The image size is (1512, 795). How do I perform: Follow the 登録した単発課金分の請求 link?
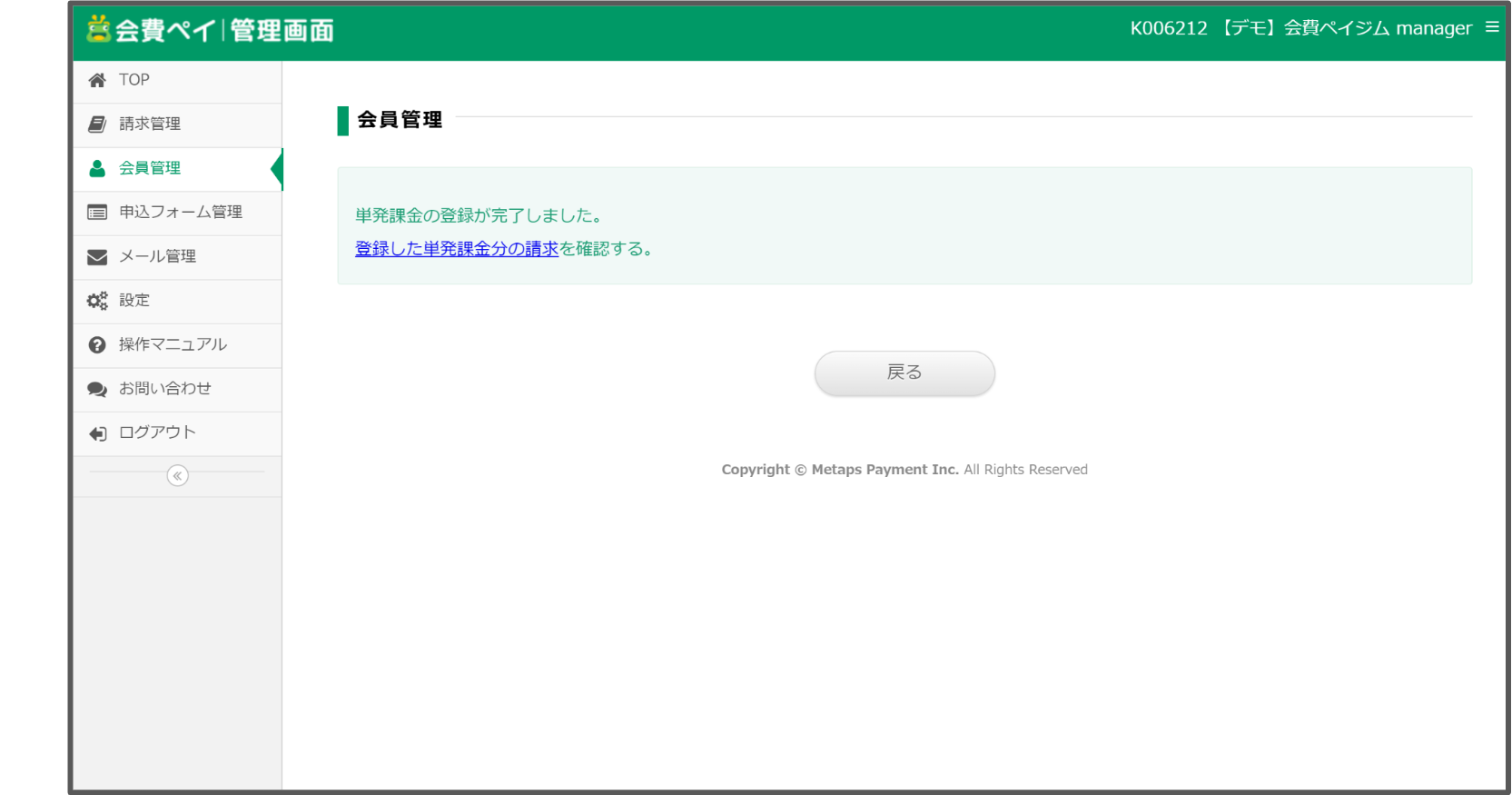(457, 249)
